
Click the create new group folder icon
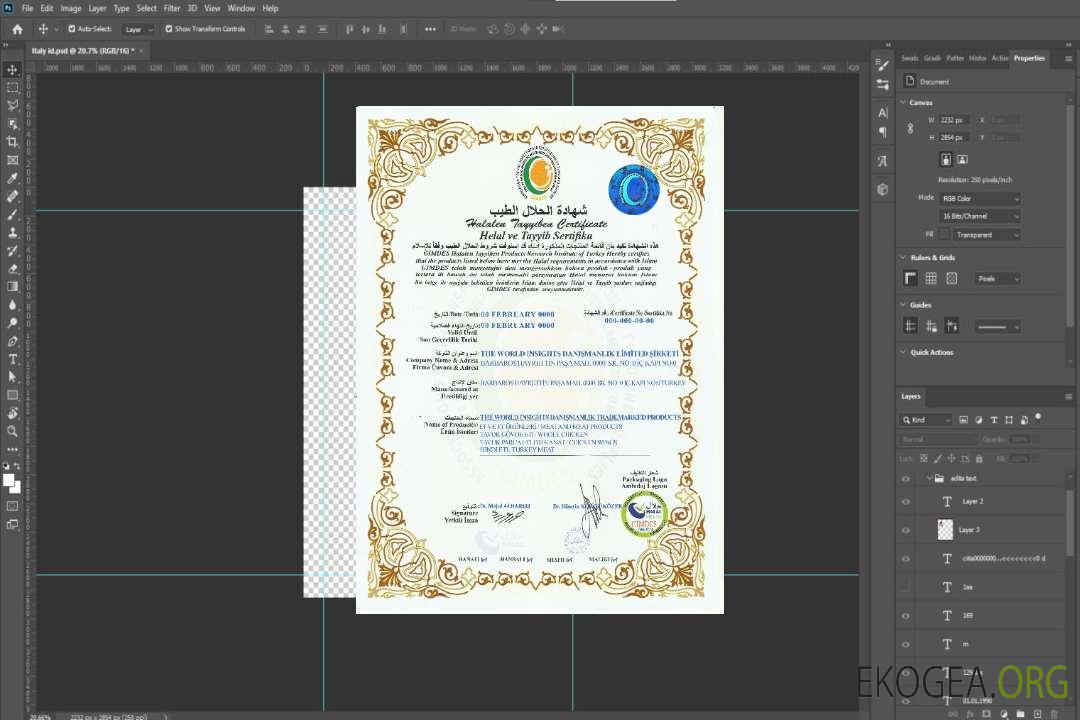tap(1020, 714)
